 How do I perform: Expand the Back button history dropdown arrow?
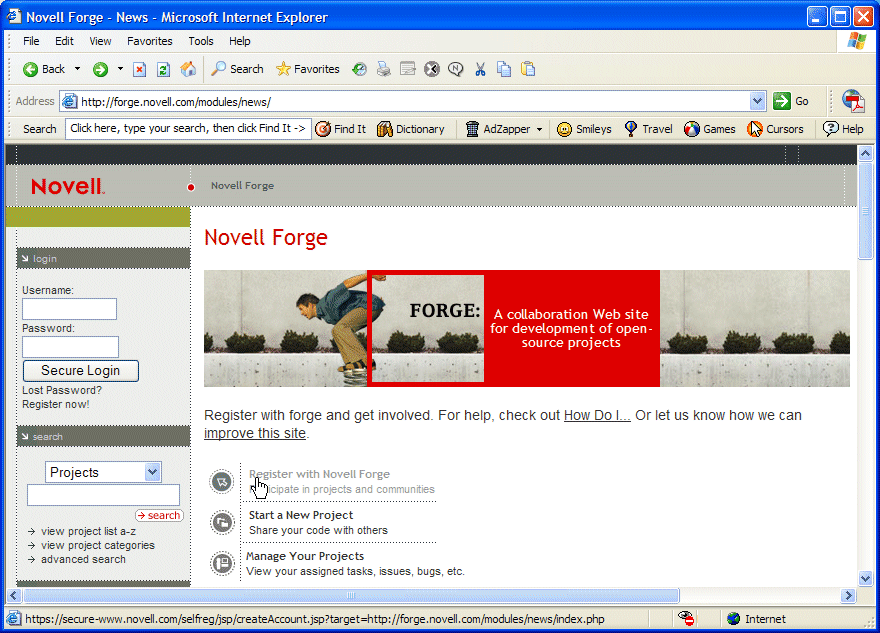point(77,69)
